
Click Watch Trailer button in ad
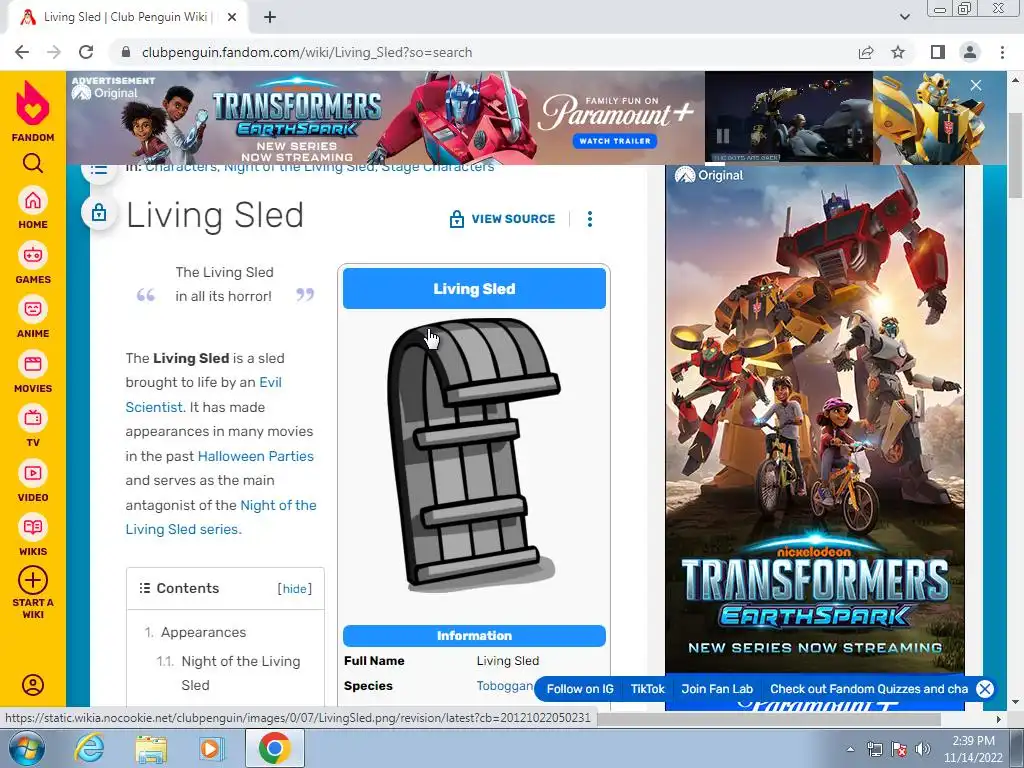615,141
